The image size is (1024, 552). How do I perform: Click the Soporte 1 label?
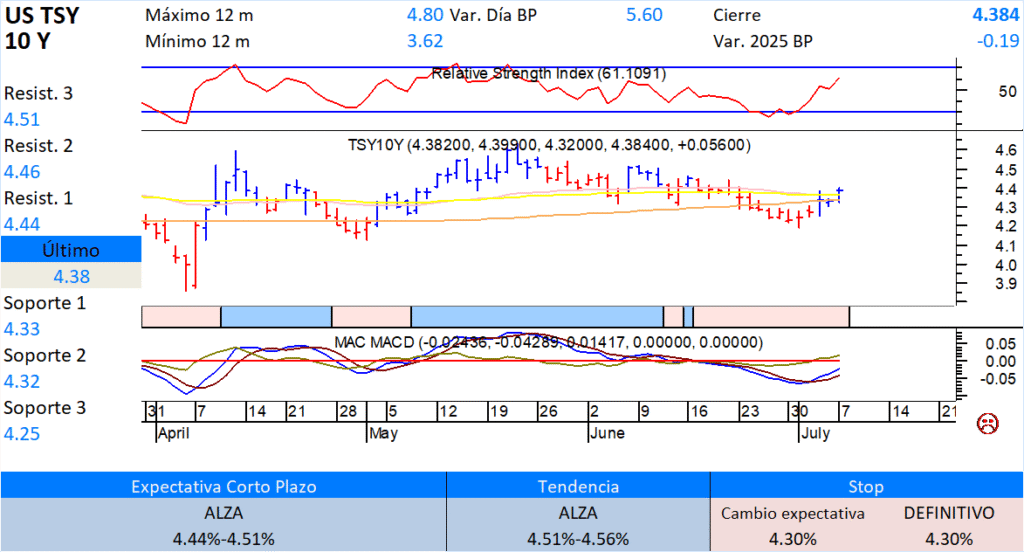(44, 303)
